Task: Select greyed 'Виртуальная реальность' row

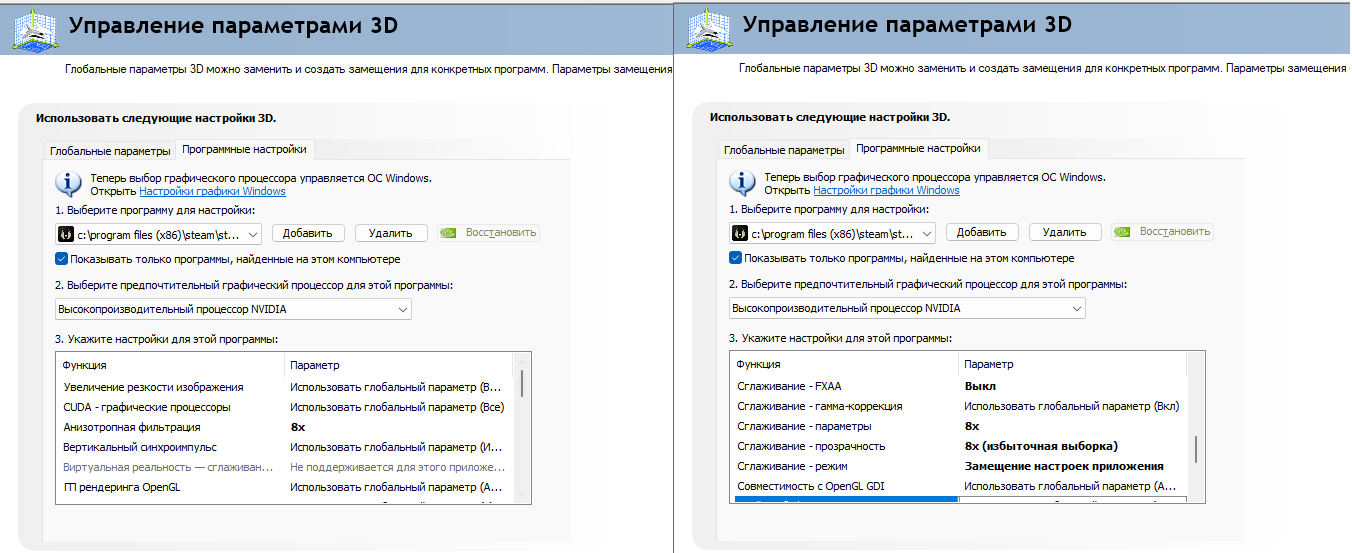Action: pyautogui.click(x=285, y=467)
